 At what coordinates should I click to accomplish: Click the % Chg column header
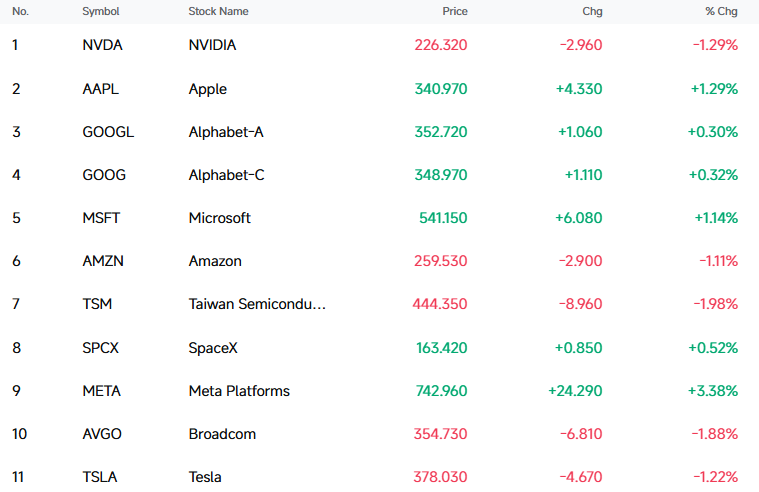coord(721,11)
